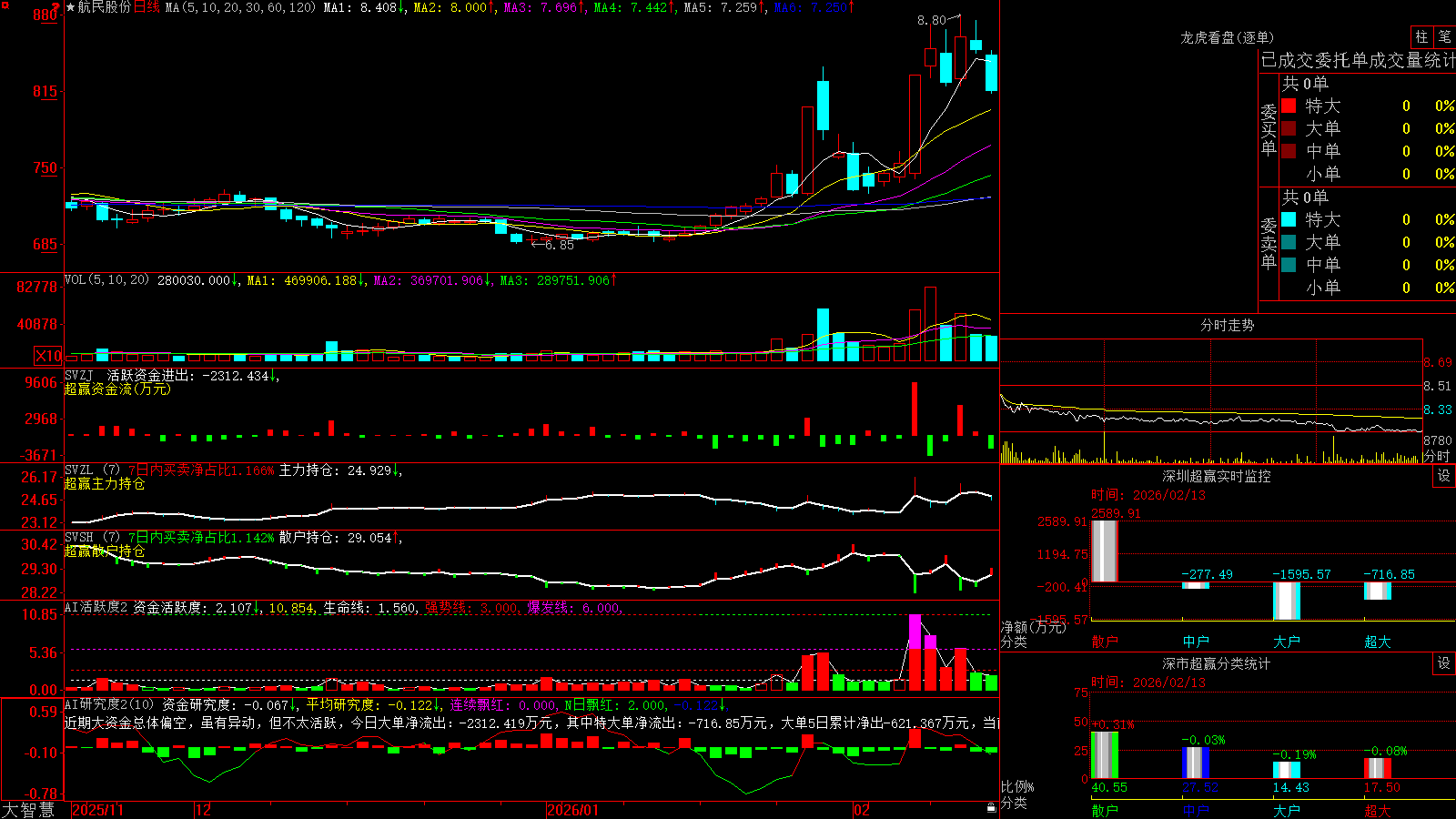This screenshot has height=819, width=1456.
Task: Click the 8.69 price level in 分时走势
Action: pyautogui.click(x=1438, y=362)
